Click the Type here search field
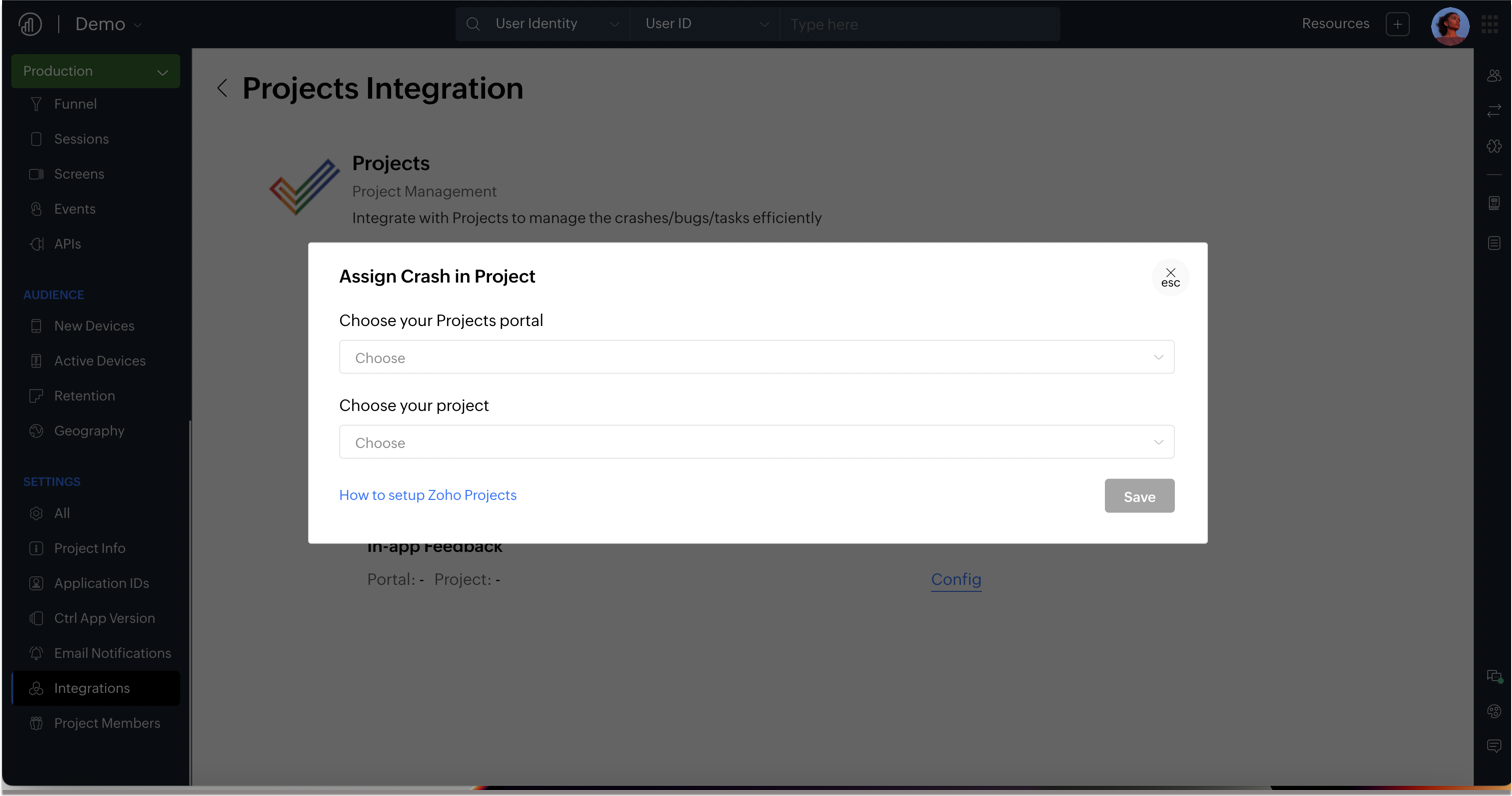Viewport: 1512px width, 796px height. click(920, 24)
